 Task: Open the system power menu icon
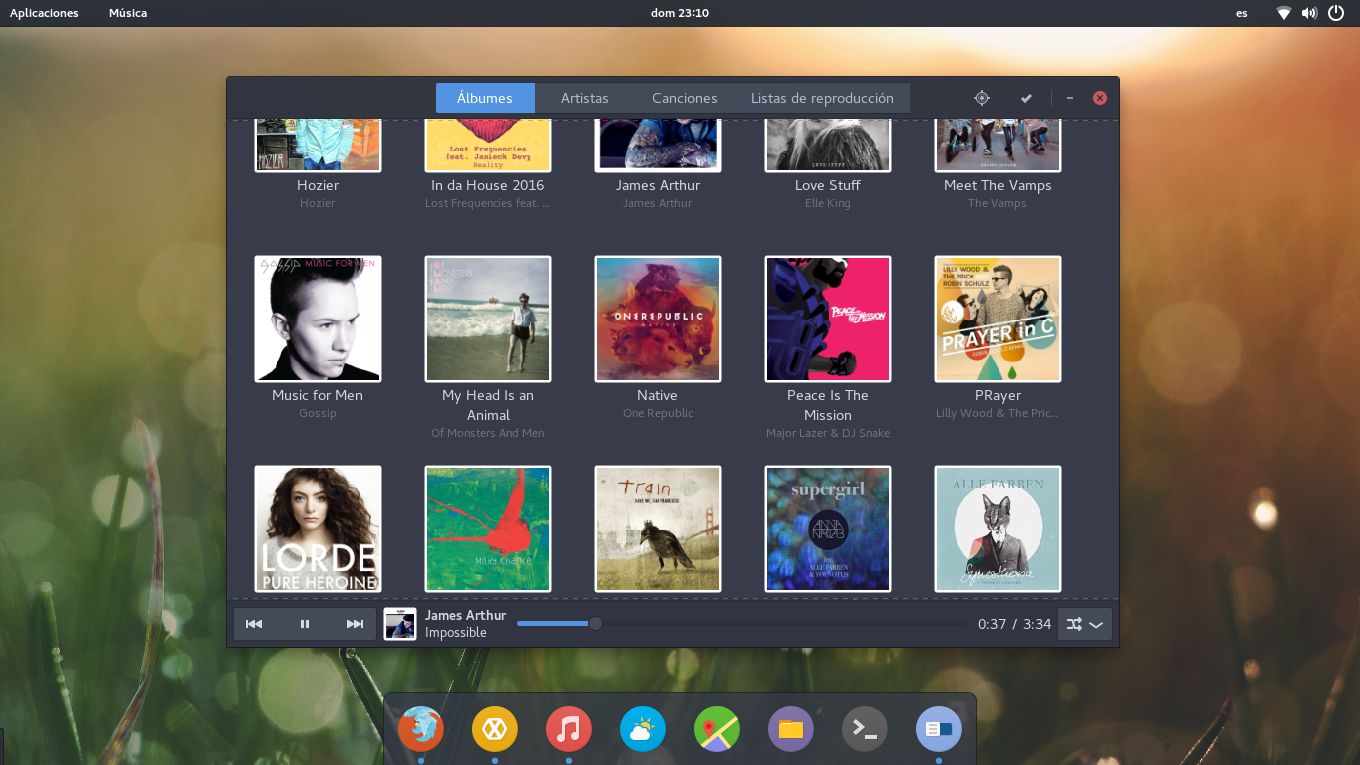pyautogui.click(x=1336, y=13)
